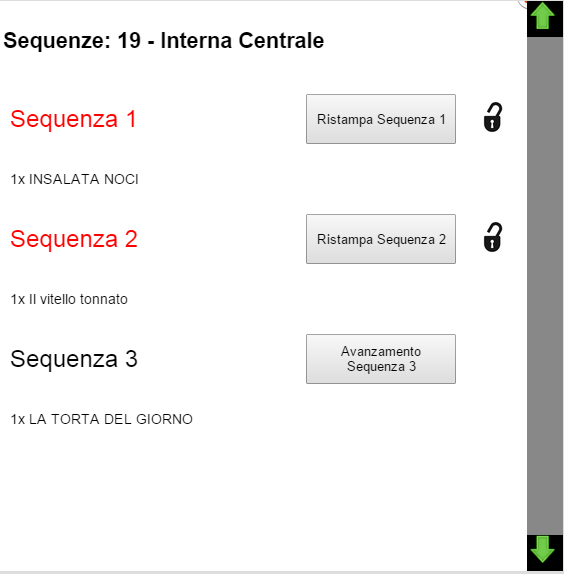The height and width of the screenshot is (574, 564).
Task: Advance with Avanzamento Sequenza 3 button
Action: click(x=381, y=359)
